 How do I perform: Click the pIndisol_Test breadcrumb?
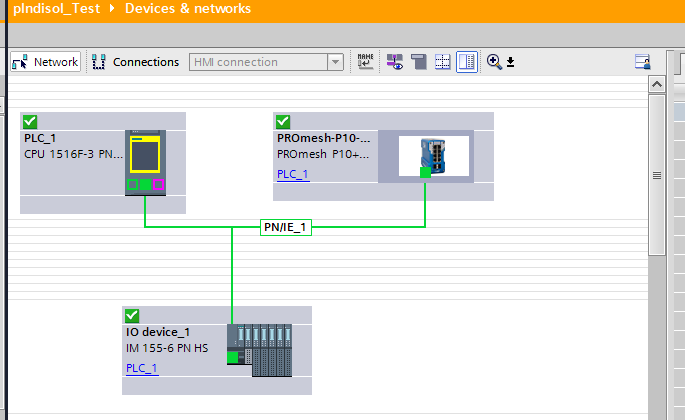(57, 8)
